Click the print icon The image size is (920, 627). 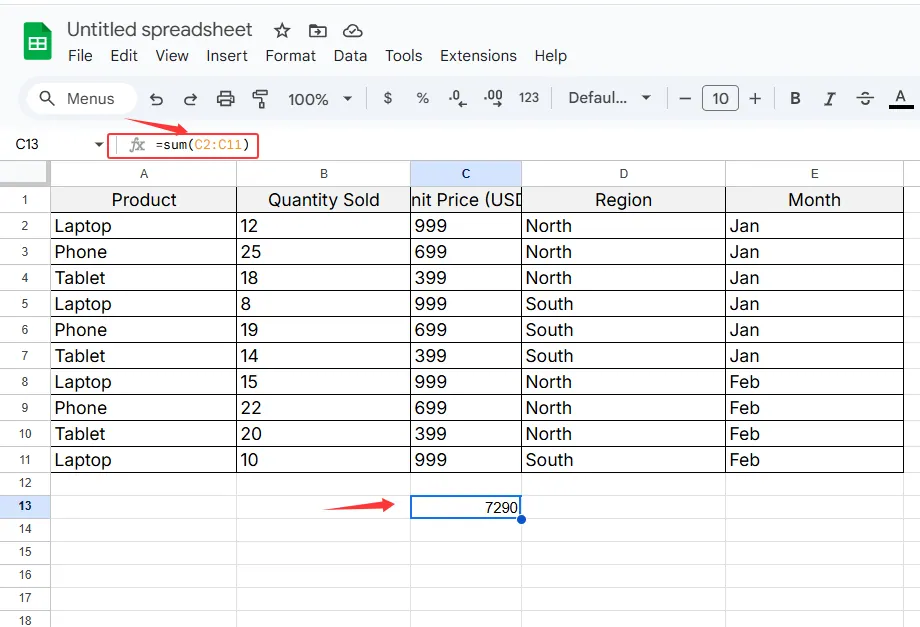(226, 99)
